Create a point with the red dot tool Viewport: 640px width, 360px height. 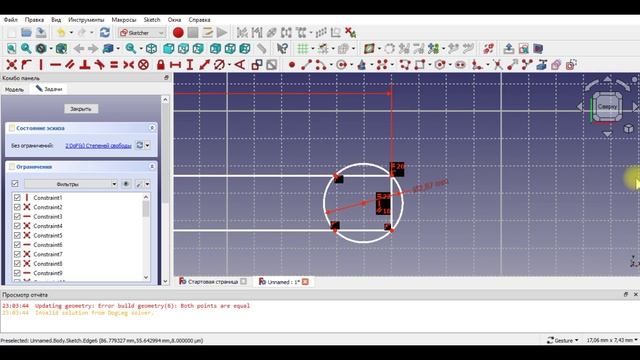(291, 64)
